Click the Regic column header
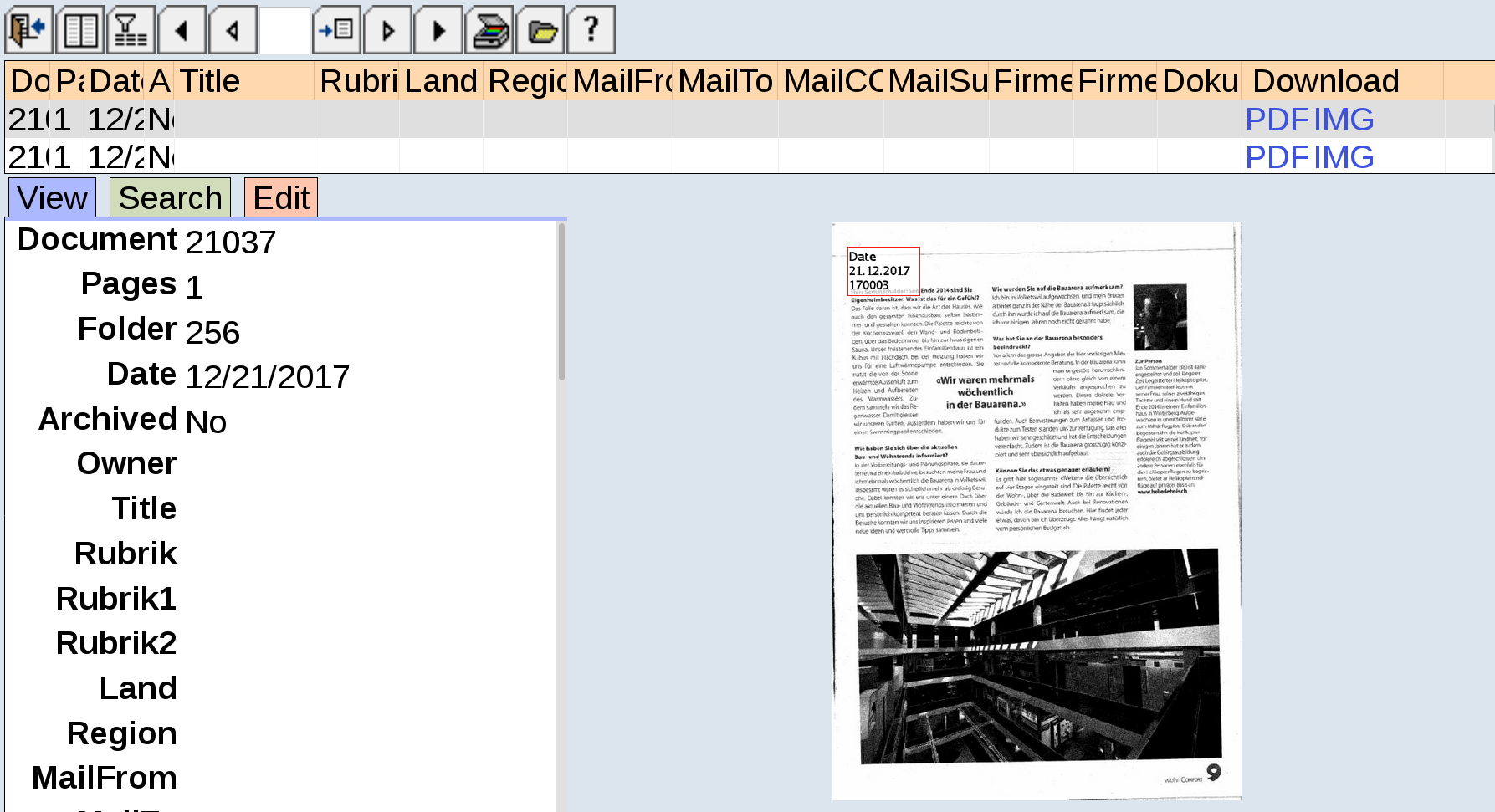Viewport: 1495px width, 812px height. pos(525,81)
